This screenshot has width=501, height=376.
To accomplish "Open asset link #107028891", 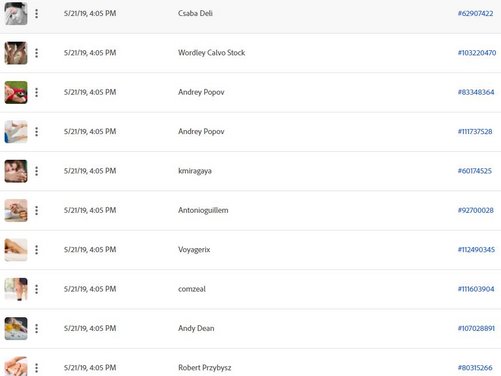I will tap(476, 328).
